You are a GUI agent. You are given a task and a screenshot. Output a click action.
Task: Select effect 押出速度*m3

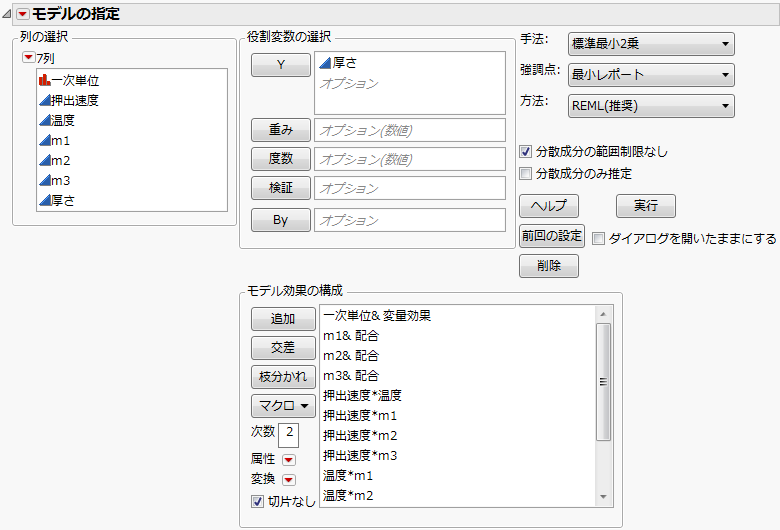click(360, 455)
